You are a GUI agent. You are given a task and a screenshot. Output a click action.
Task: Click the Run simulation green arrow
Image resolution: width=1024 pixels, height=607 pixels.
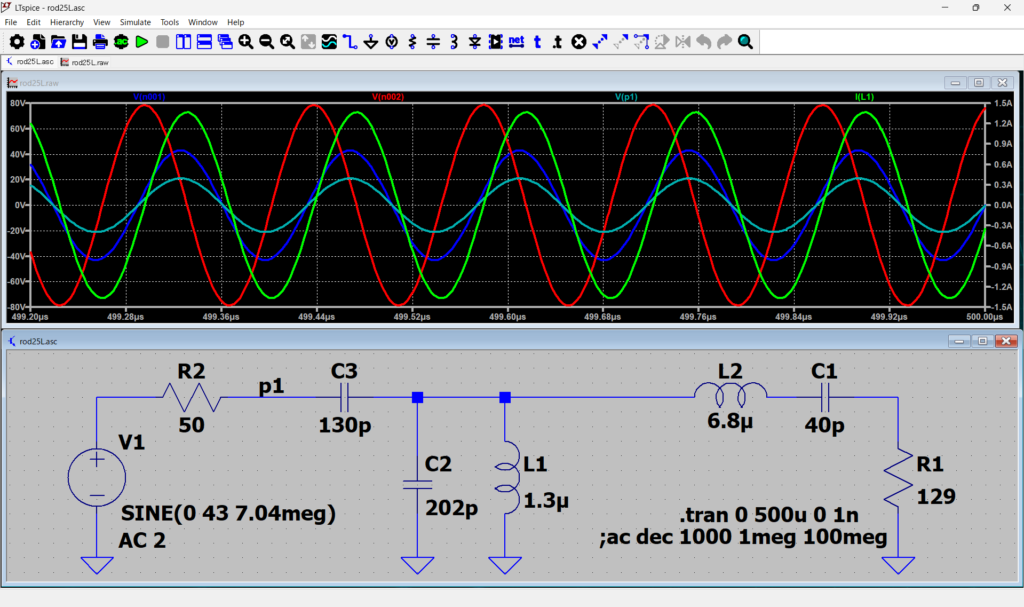click(141, 42)
